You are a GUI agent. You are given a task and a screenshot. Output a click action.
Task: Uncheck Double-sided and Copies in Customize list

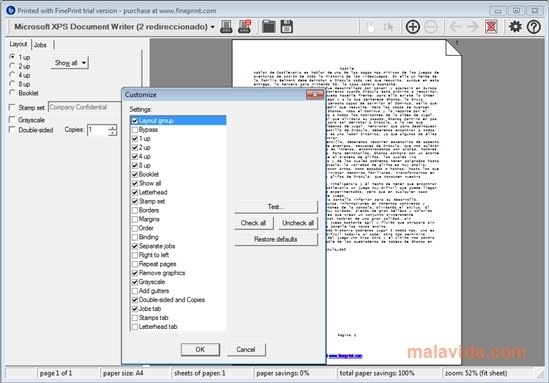pyautogui.click(x=135, y=300)
